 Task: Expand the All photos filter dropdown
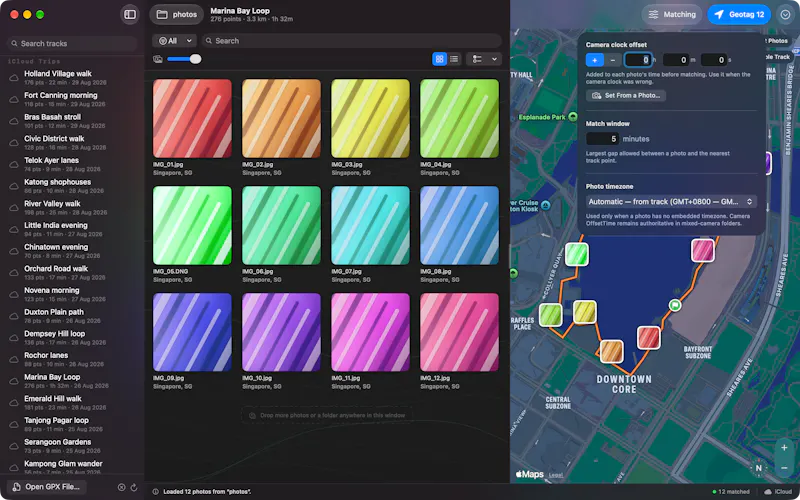point(174,41)
